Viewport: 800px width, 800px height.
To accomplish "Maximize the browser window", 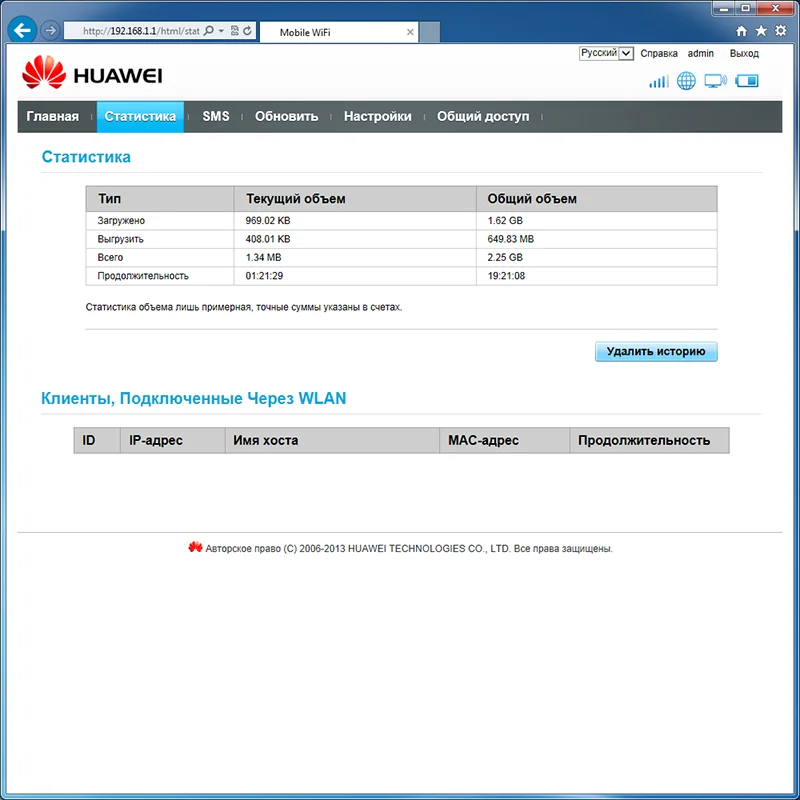I will click(745, 8).
